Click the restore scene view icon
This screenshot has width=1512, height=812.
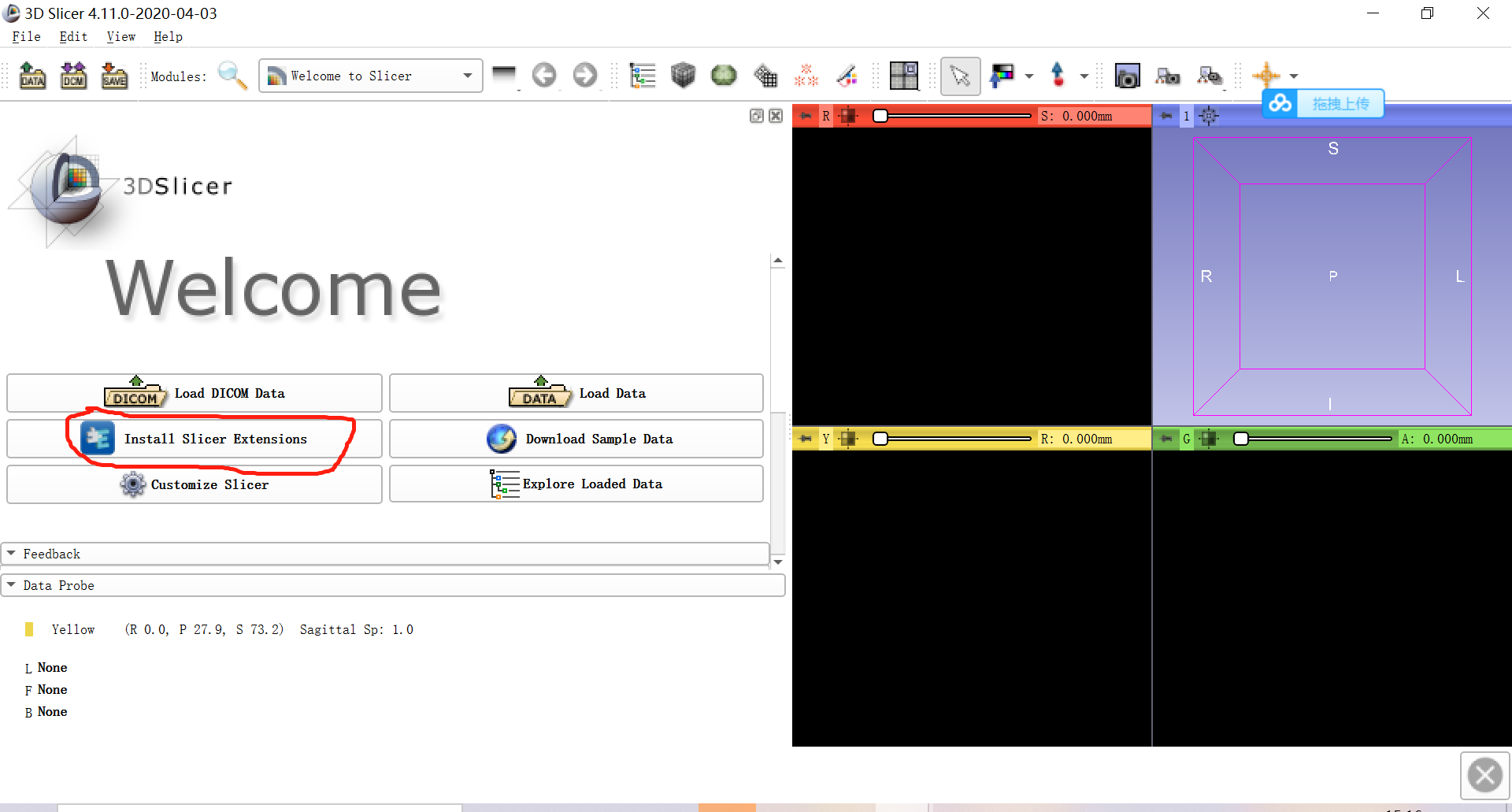point(1209,76)
